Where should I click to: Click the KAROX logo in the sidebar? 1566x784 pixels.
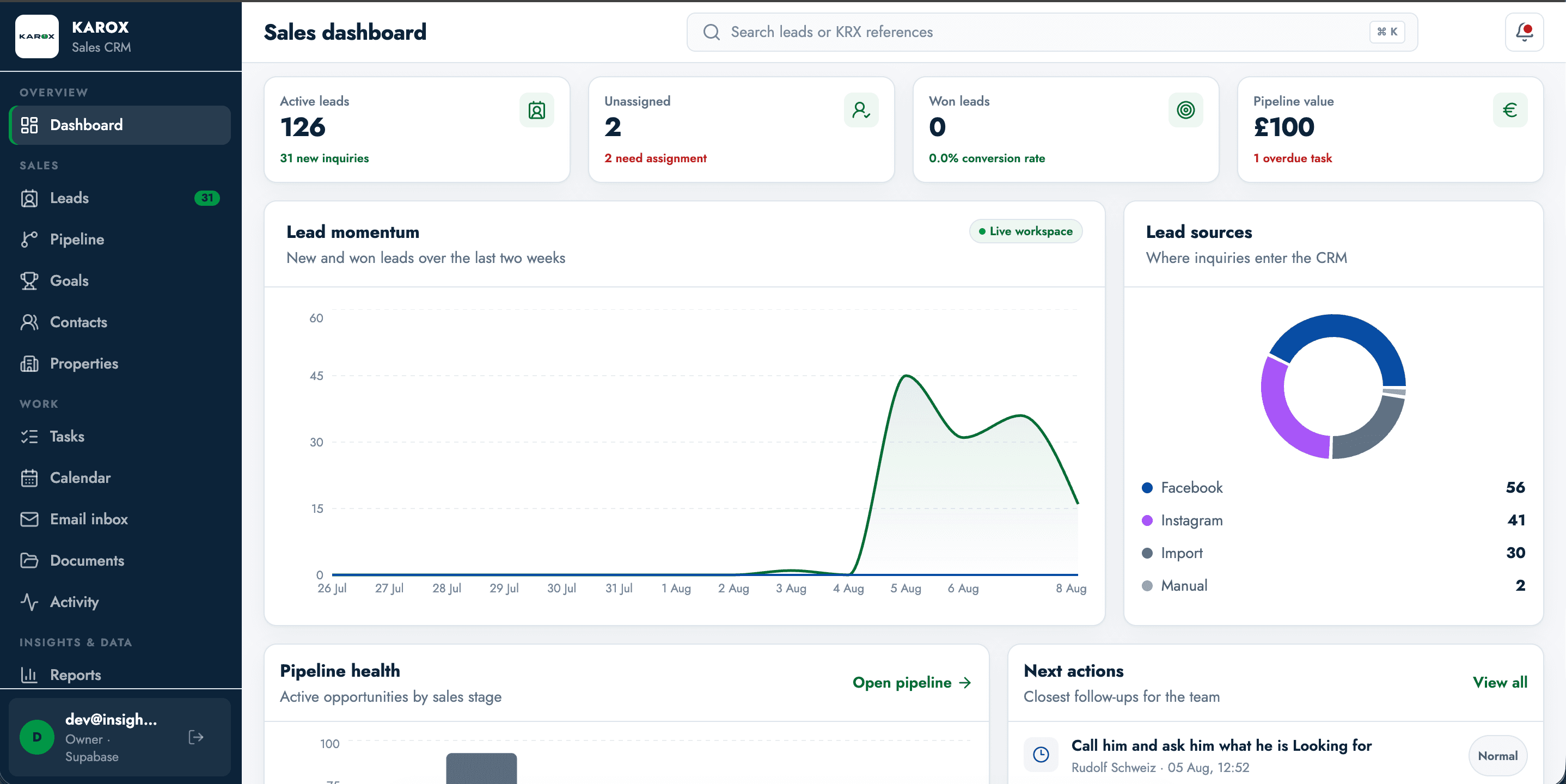point(36,36)
